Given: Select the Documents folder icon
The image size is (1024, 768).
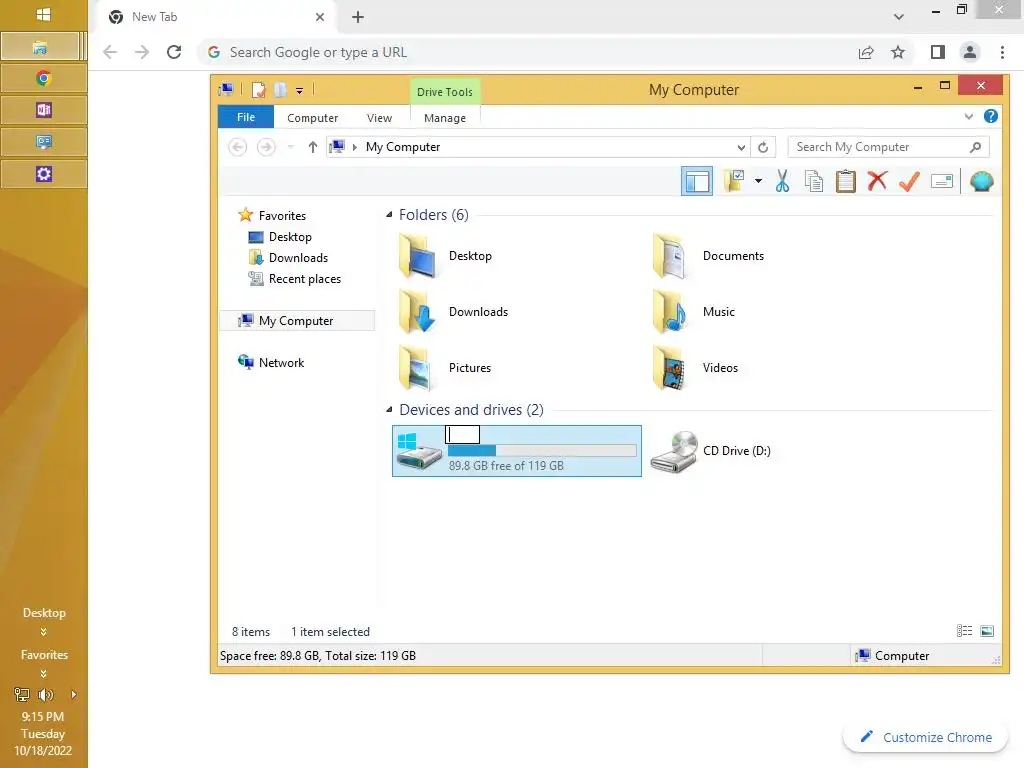Looking at the screenshot, I should point(670,256).
